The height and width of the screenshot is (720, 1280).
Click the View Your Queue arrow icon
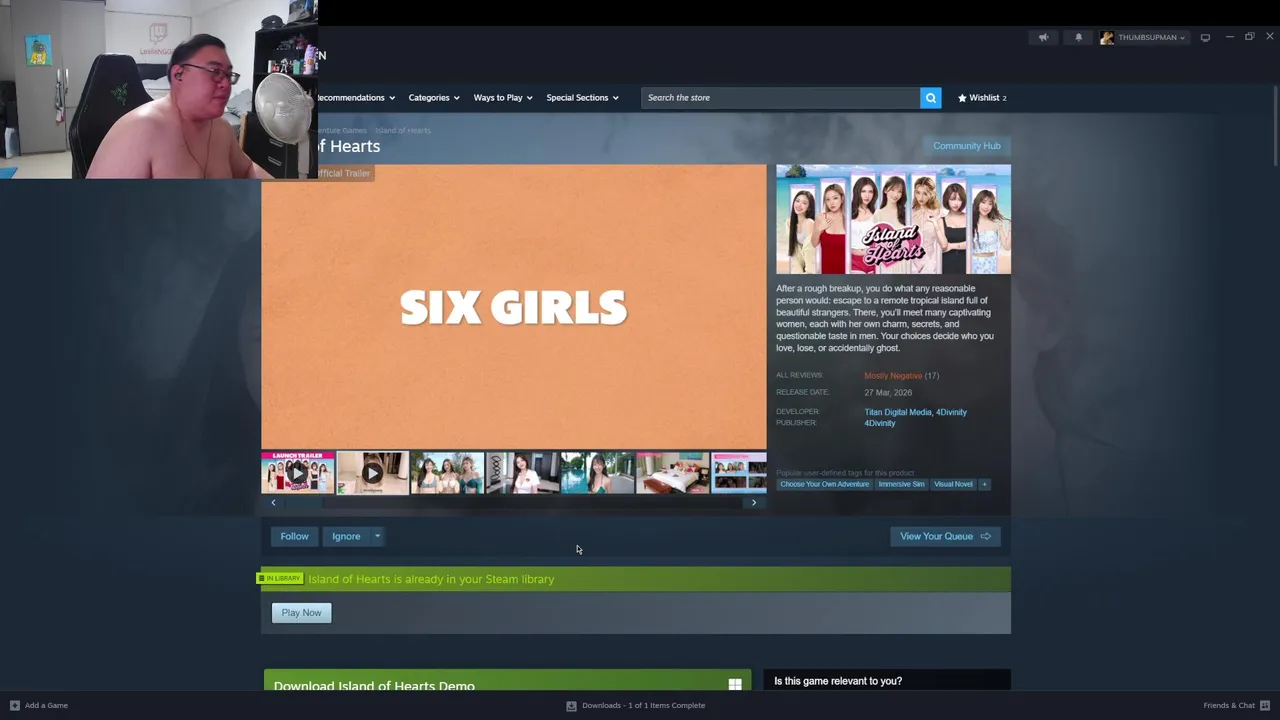[x=985, y=536]
